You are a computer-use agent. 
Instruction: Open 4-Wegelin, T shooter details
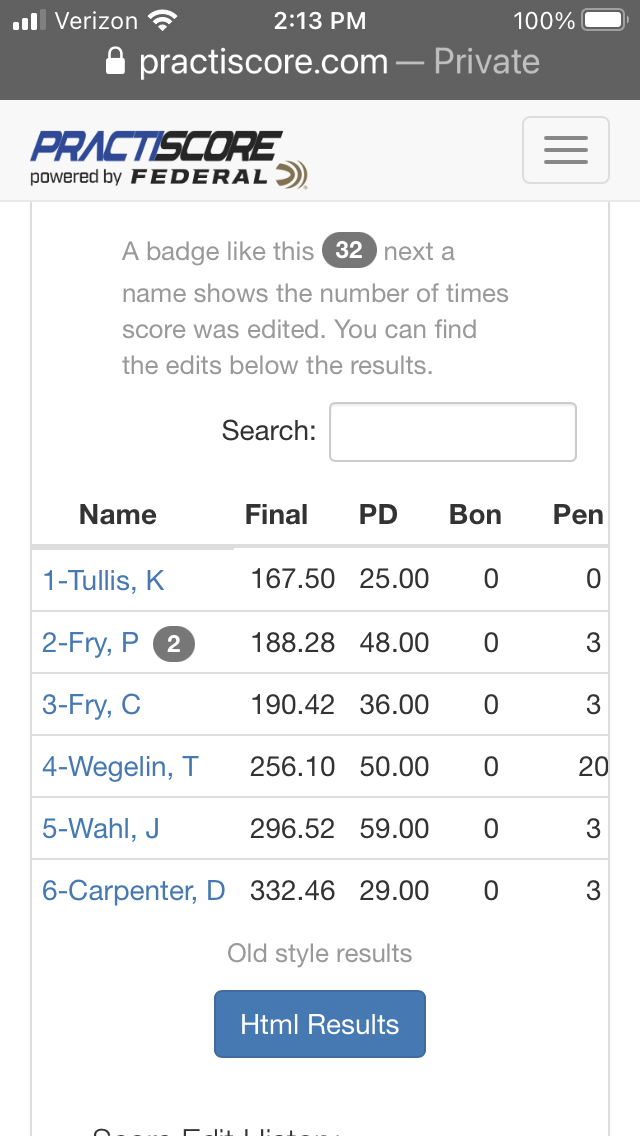(120, 767)
